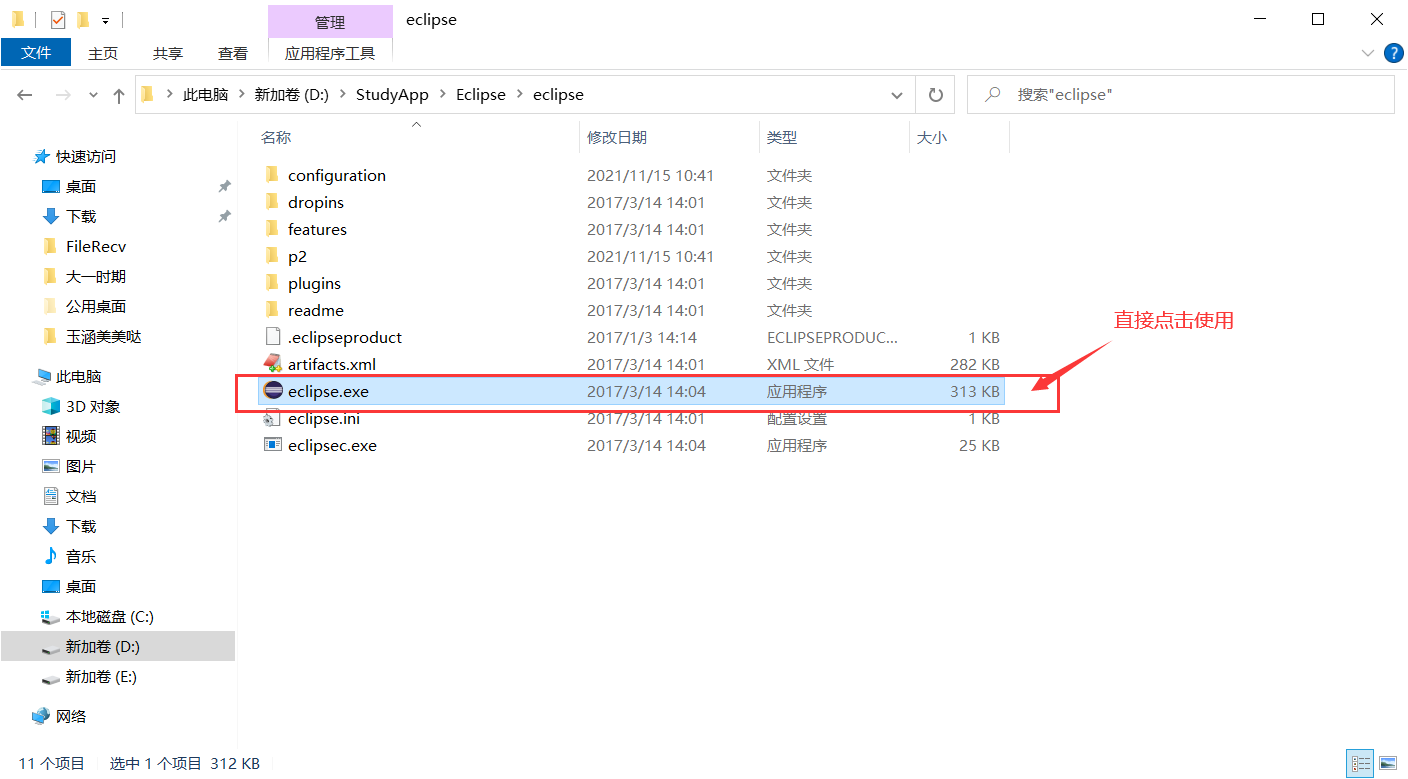Navigate up to the parent Eclipse folder
The image size is (1408, 779).
(x=118, y=94)
